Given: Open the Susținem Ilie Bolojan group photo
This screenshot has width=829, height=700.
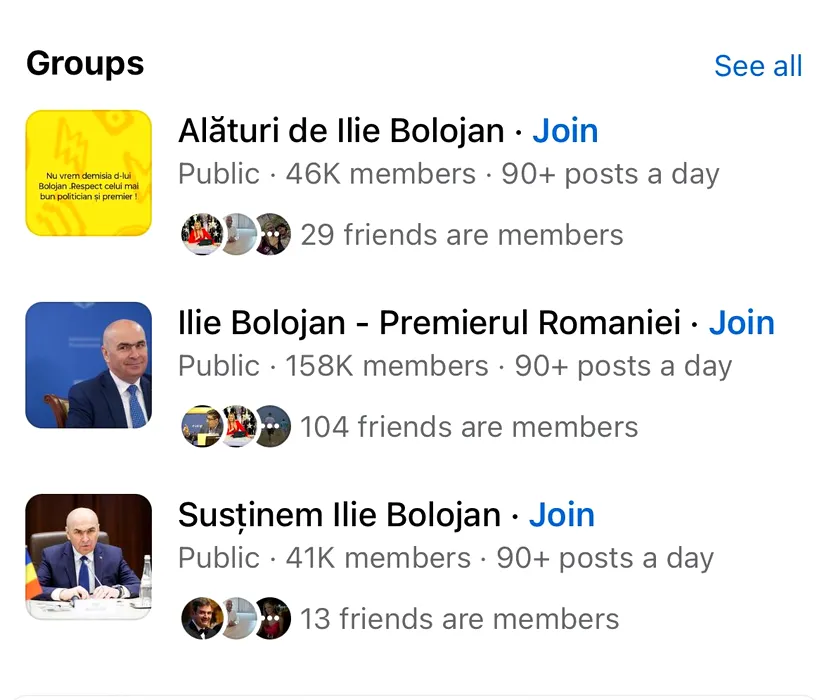Looking at the screenshot, I should [88, 556].
